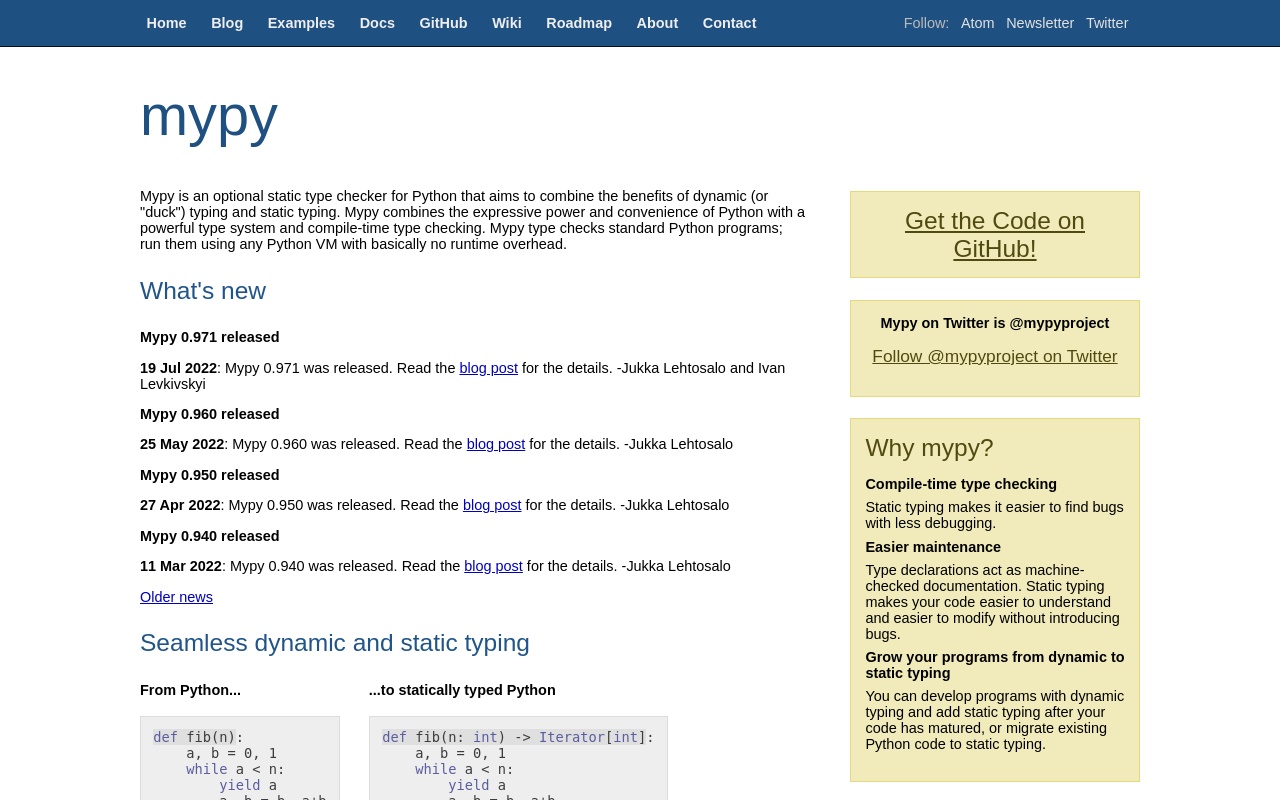Follow @mypyproject on Twitter

(x=994, y=356)
